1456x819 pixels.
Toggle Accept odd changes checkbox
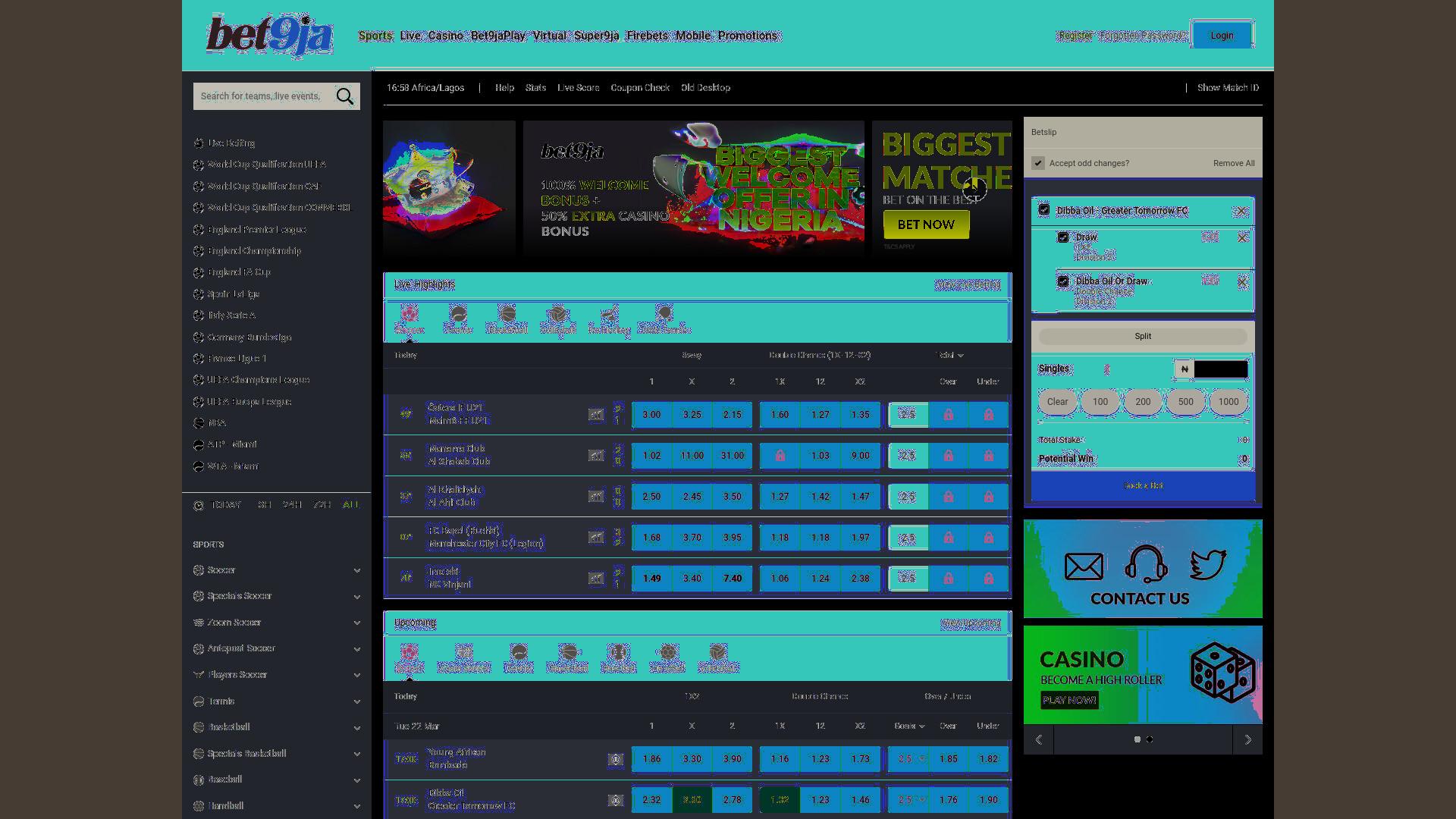coord(1038,163)
